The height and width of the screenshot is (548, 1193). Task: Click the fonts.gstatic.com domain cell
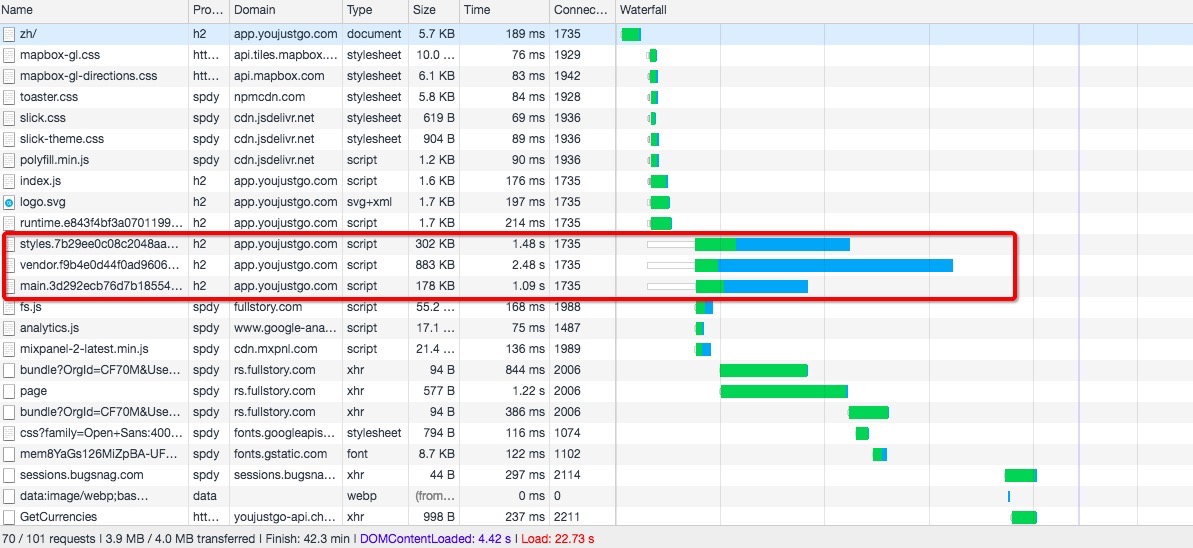(279, 454)
